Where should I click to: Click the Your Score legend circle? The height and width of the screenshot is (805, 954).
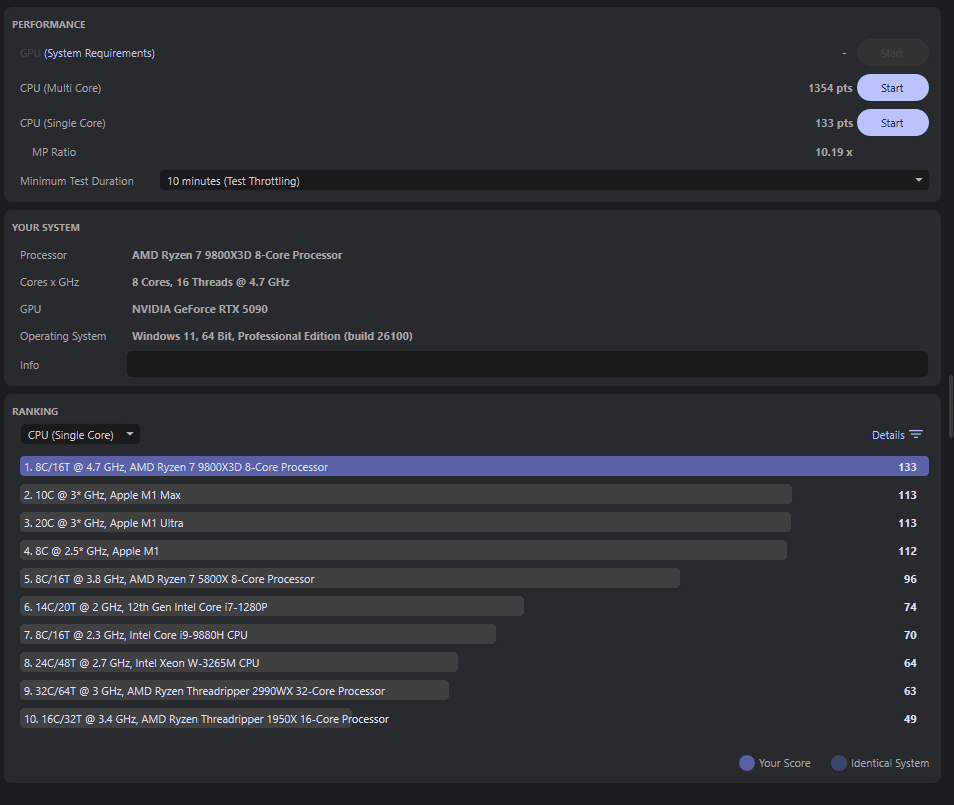click(x=747, y=763)
